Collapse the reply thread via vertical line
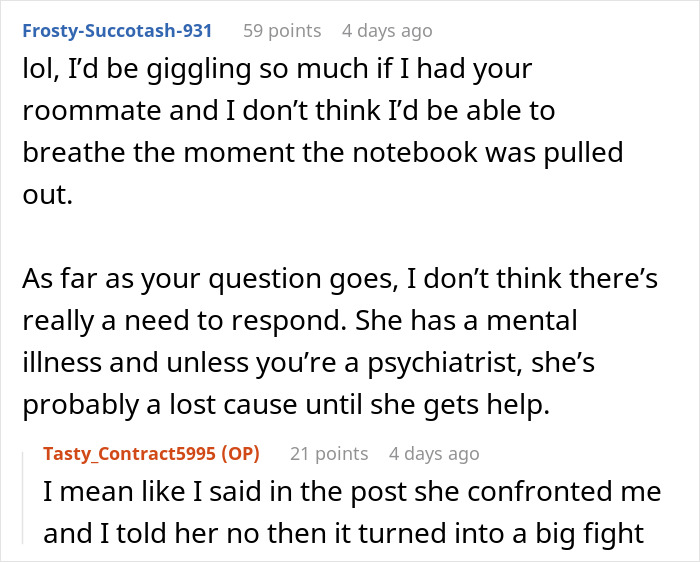Image resolution: width=700 pixels, height=562 pixels. (23, 498)
